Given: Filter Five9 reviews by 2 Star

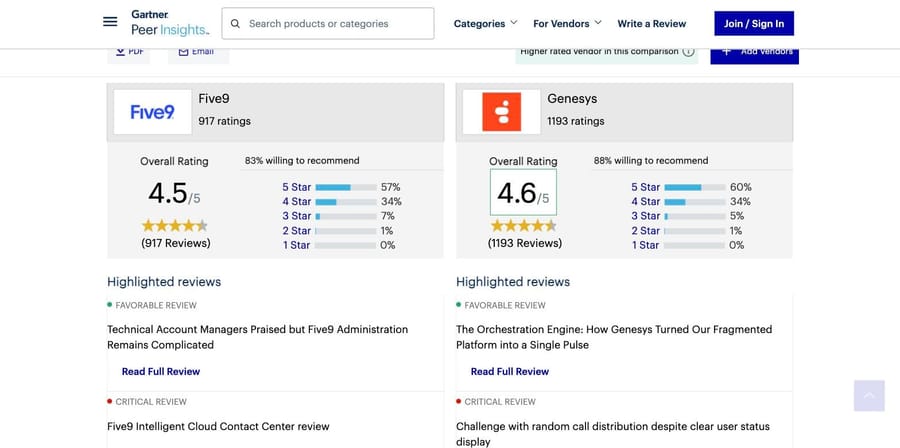Looking at the screenshot, I should [297, 231].
